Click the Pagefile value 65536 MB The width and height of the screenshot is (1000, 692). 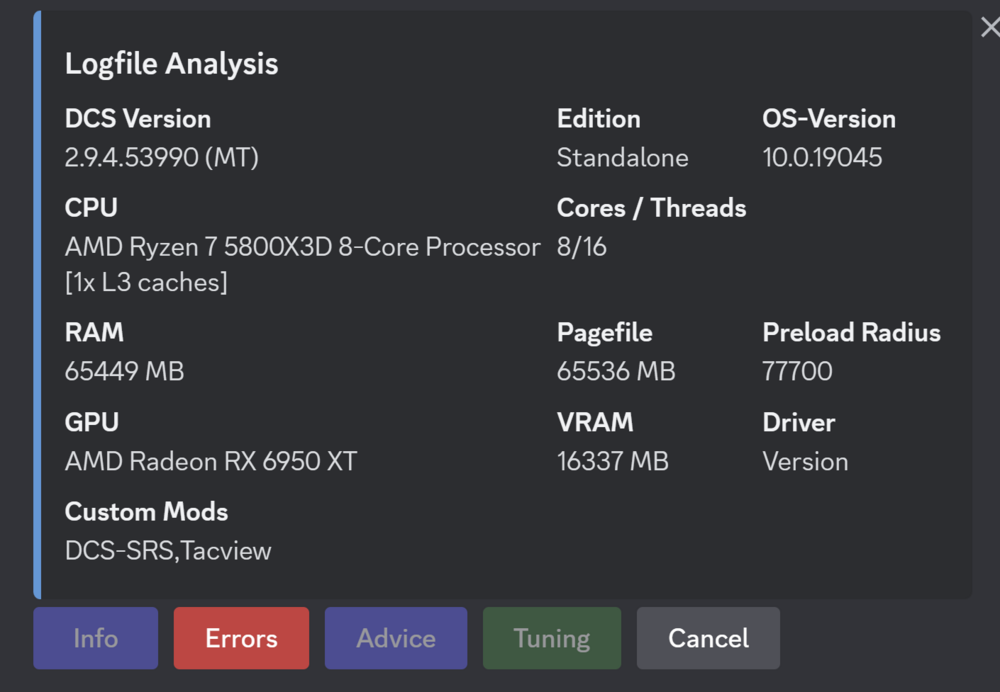[x=615, y=371]
